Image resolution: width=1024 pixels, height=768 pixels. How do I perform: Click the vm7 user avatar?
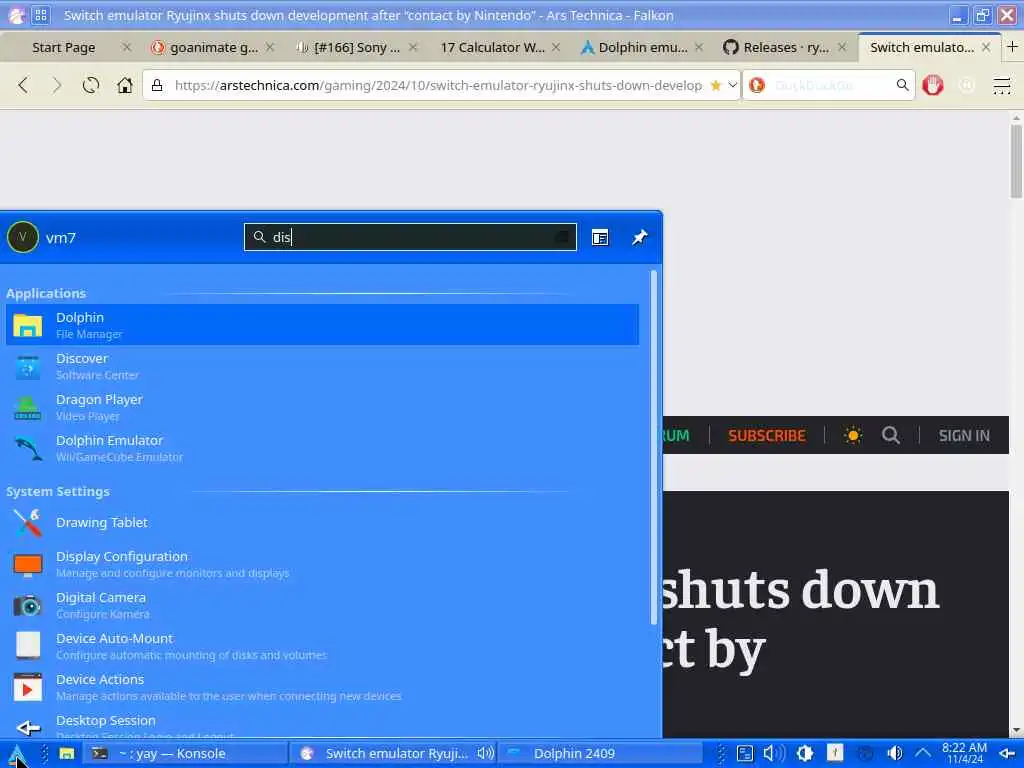(x=23, y=237)
